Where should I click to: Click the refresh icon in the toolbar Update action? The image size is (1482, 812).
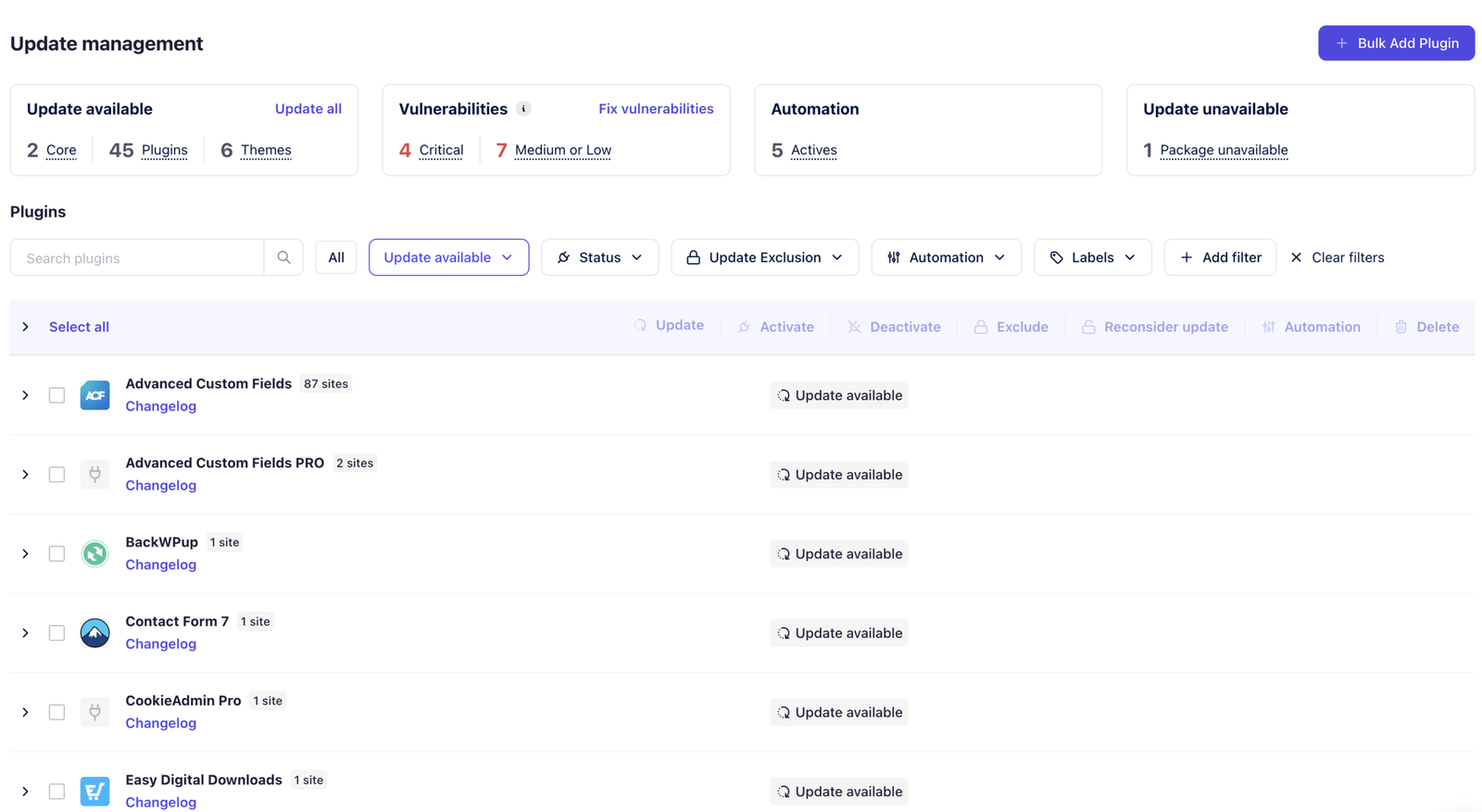[x=640, y=325]
